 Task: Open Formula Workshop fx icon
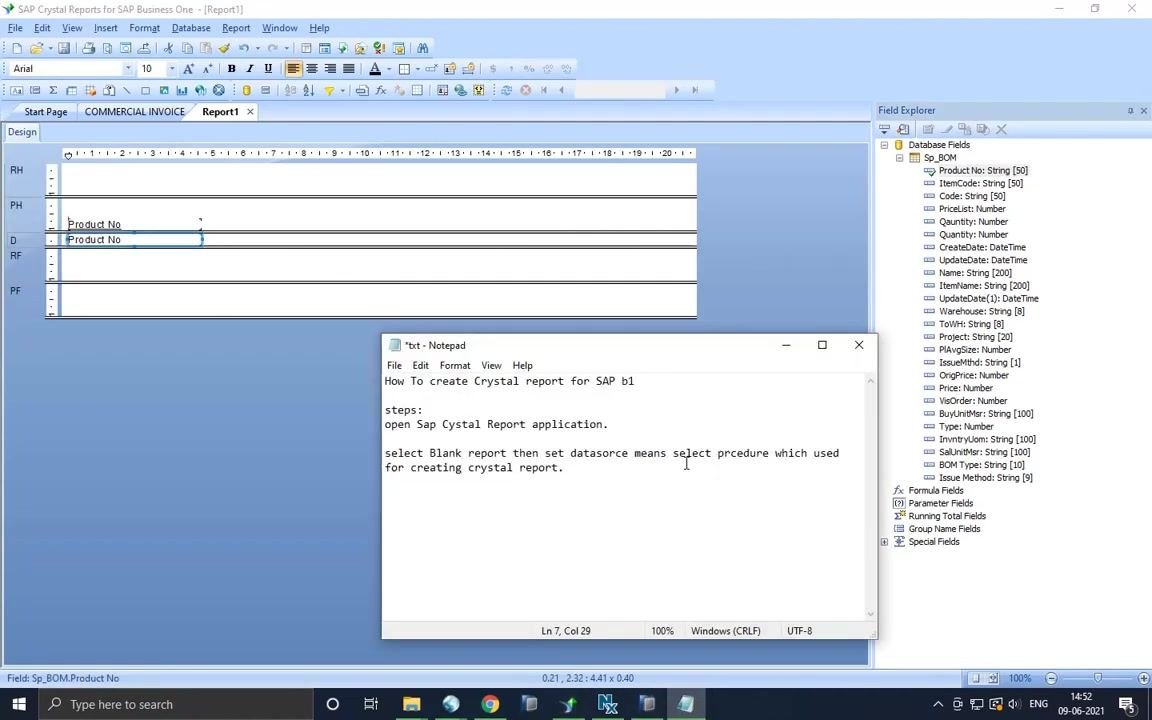(381, 90)
